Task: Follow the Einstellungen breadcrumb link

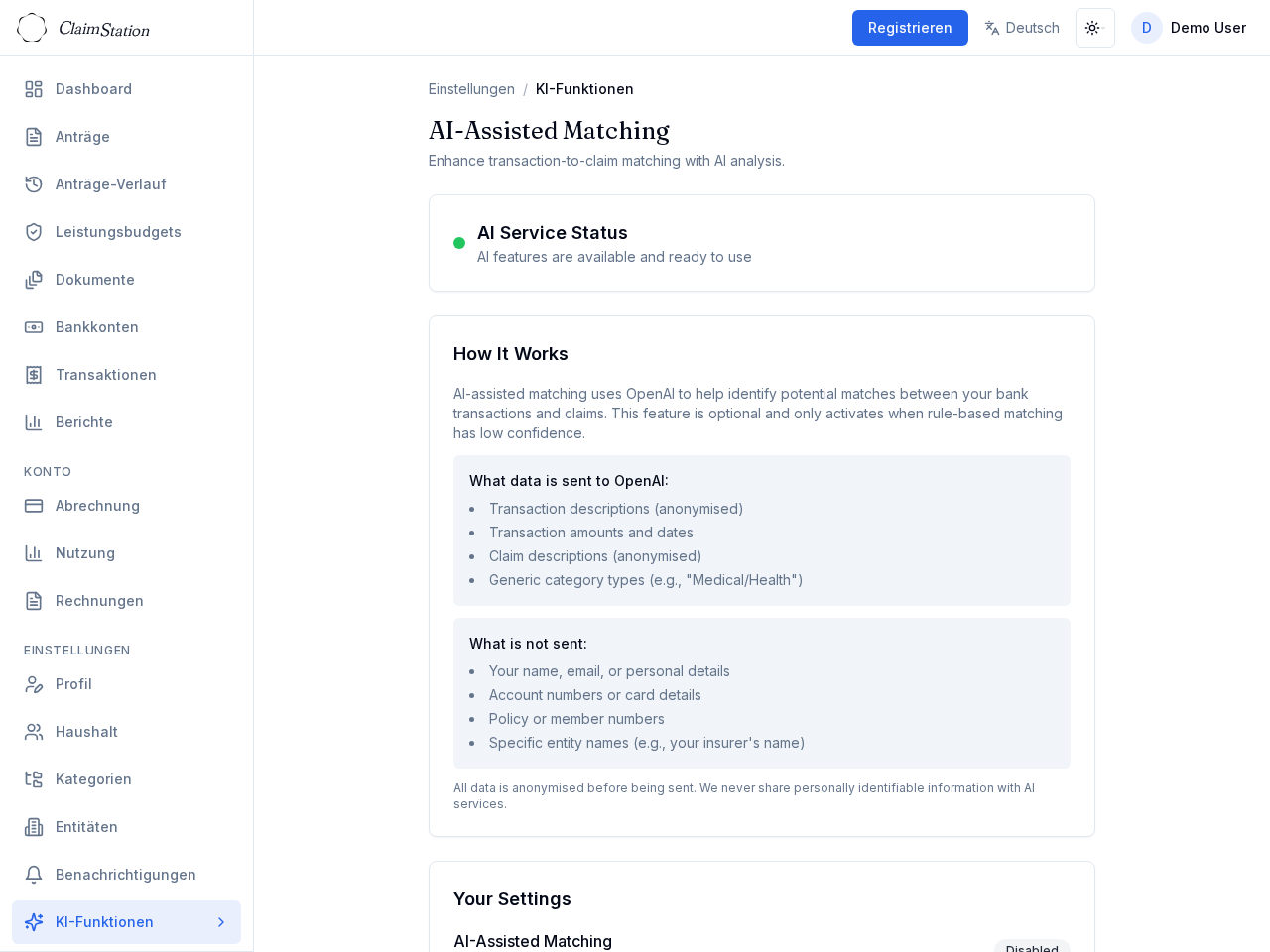Action: click(x=471, y=89)
